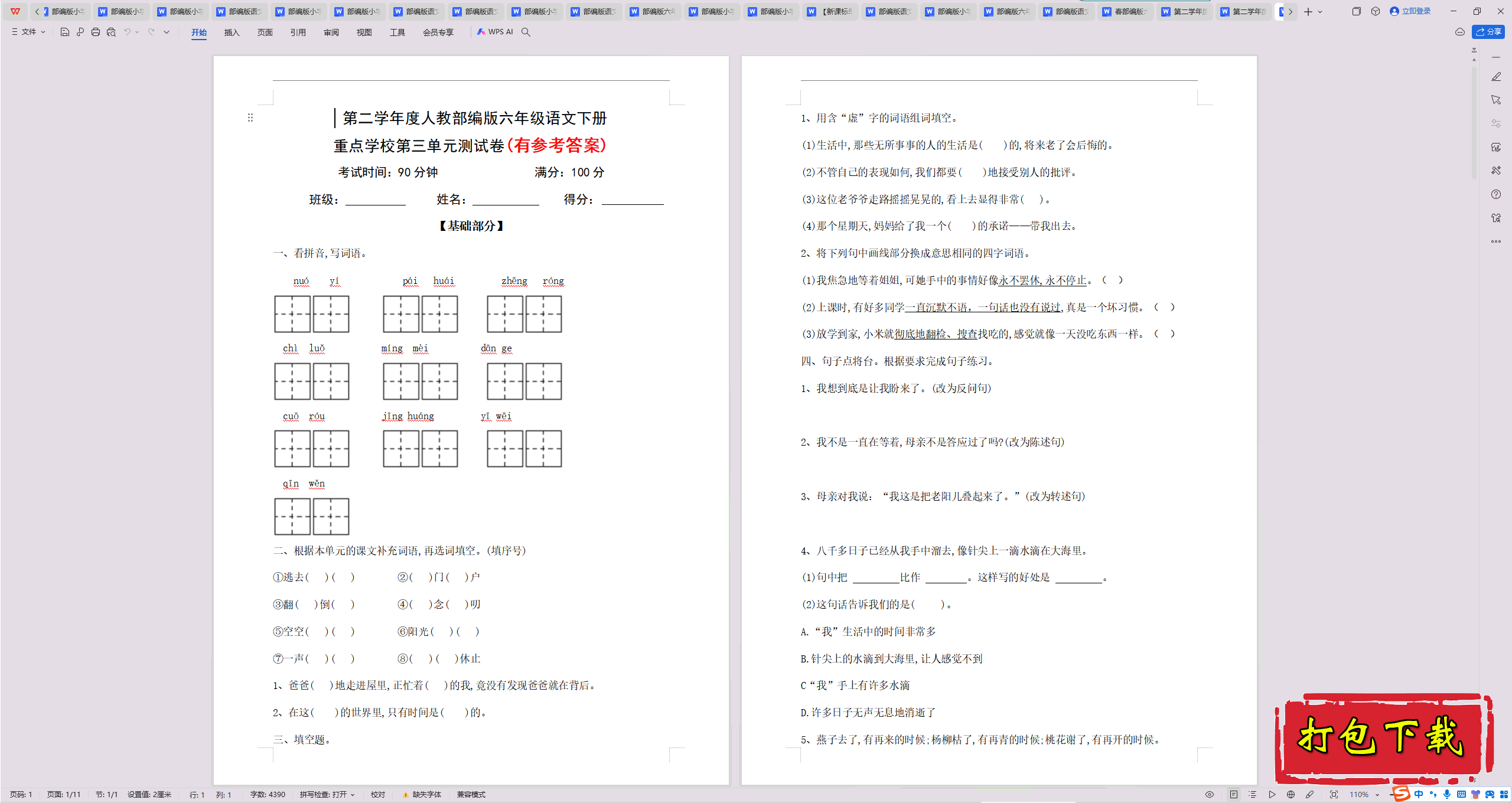The height and width of the screenshot is (803, 1512).
Task: Select the 插入 ribbon tab
Action: coord(232,32)
